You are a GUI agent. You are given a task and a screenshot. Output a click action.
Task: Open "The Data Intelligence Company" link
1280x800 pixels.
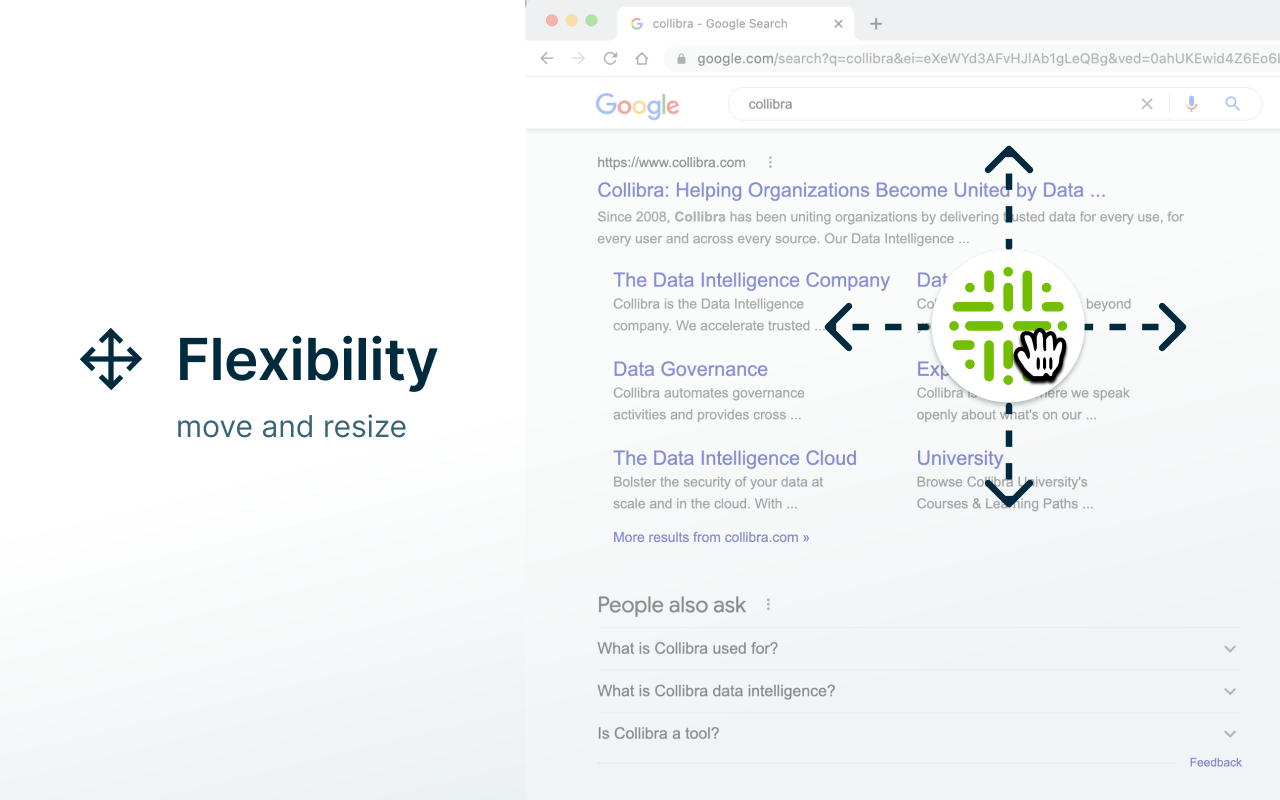tap(751, 280)
